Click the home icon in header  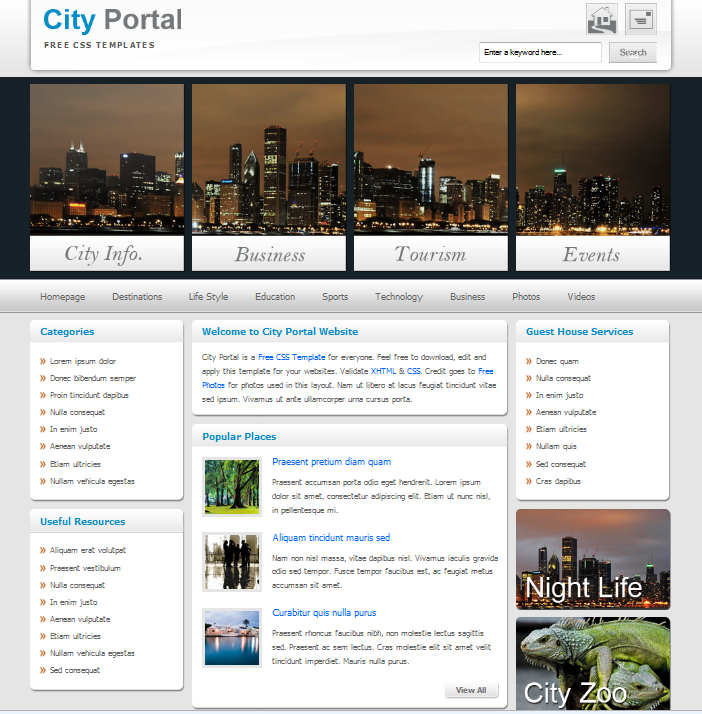pyautogui.click(x=601, y=19)
